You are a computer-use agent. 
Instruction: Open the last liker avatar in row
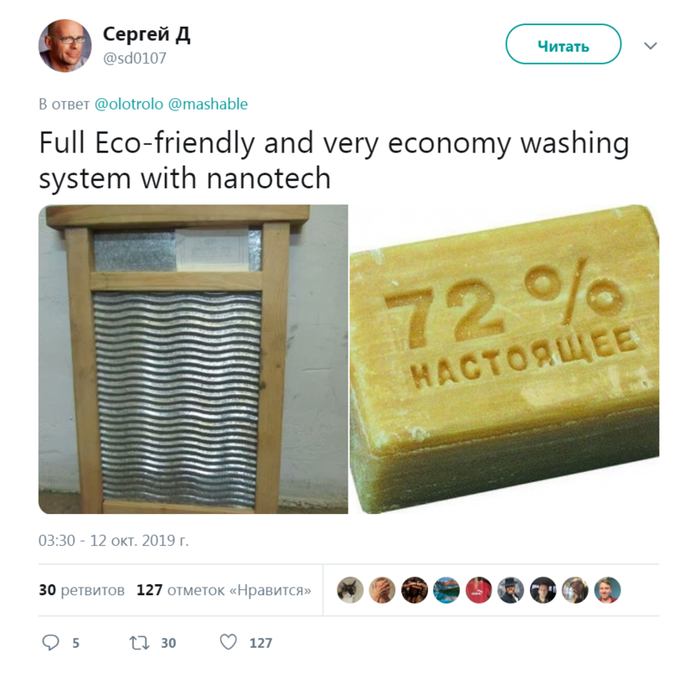[x=607, y=590]
